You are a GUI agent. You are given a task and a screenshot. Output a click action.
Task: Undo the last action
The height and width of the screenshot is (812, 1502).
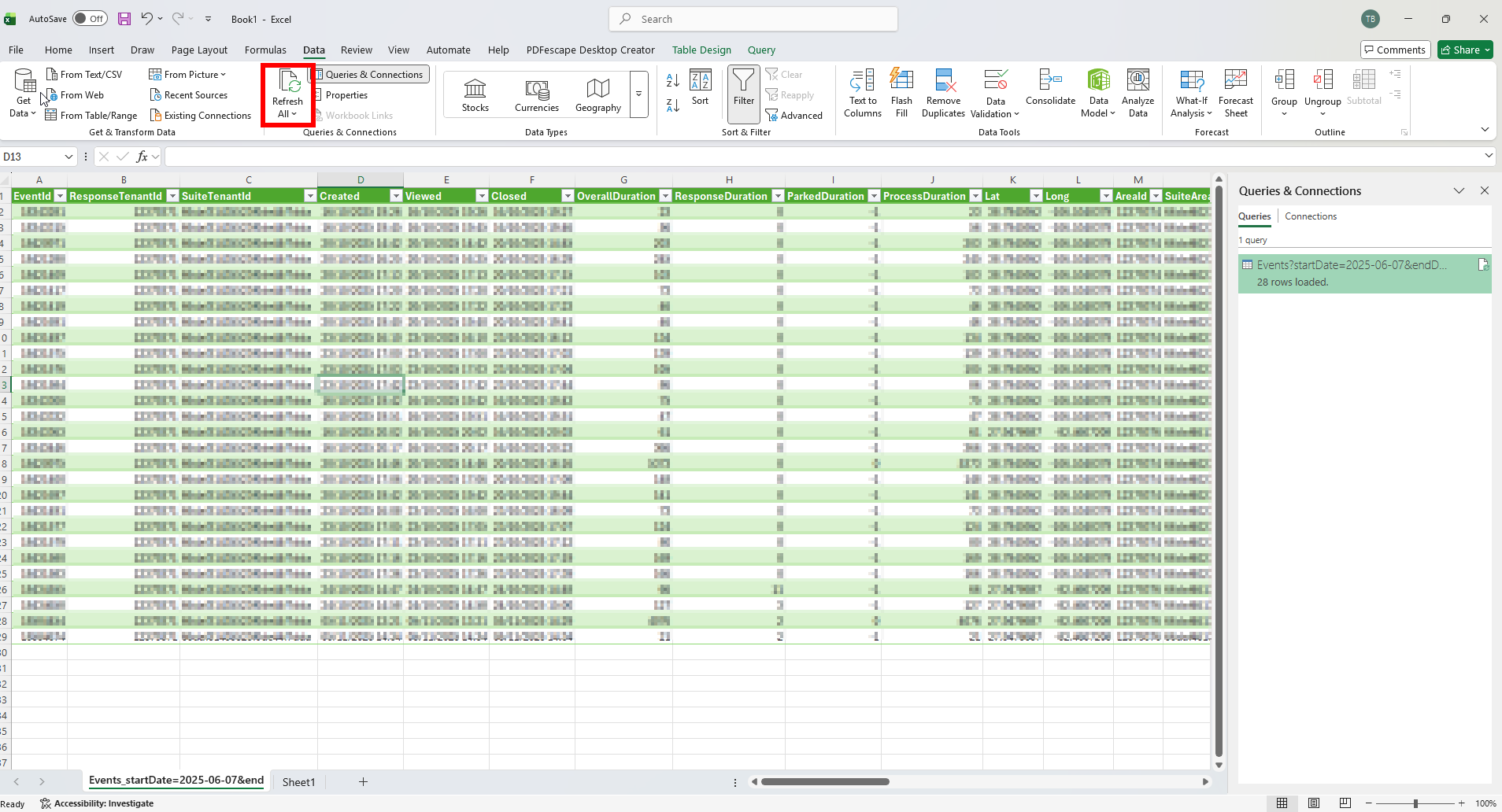click(x=147, y=19)
